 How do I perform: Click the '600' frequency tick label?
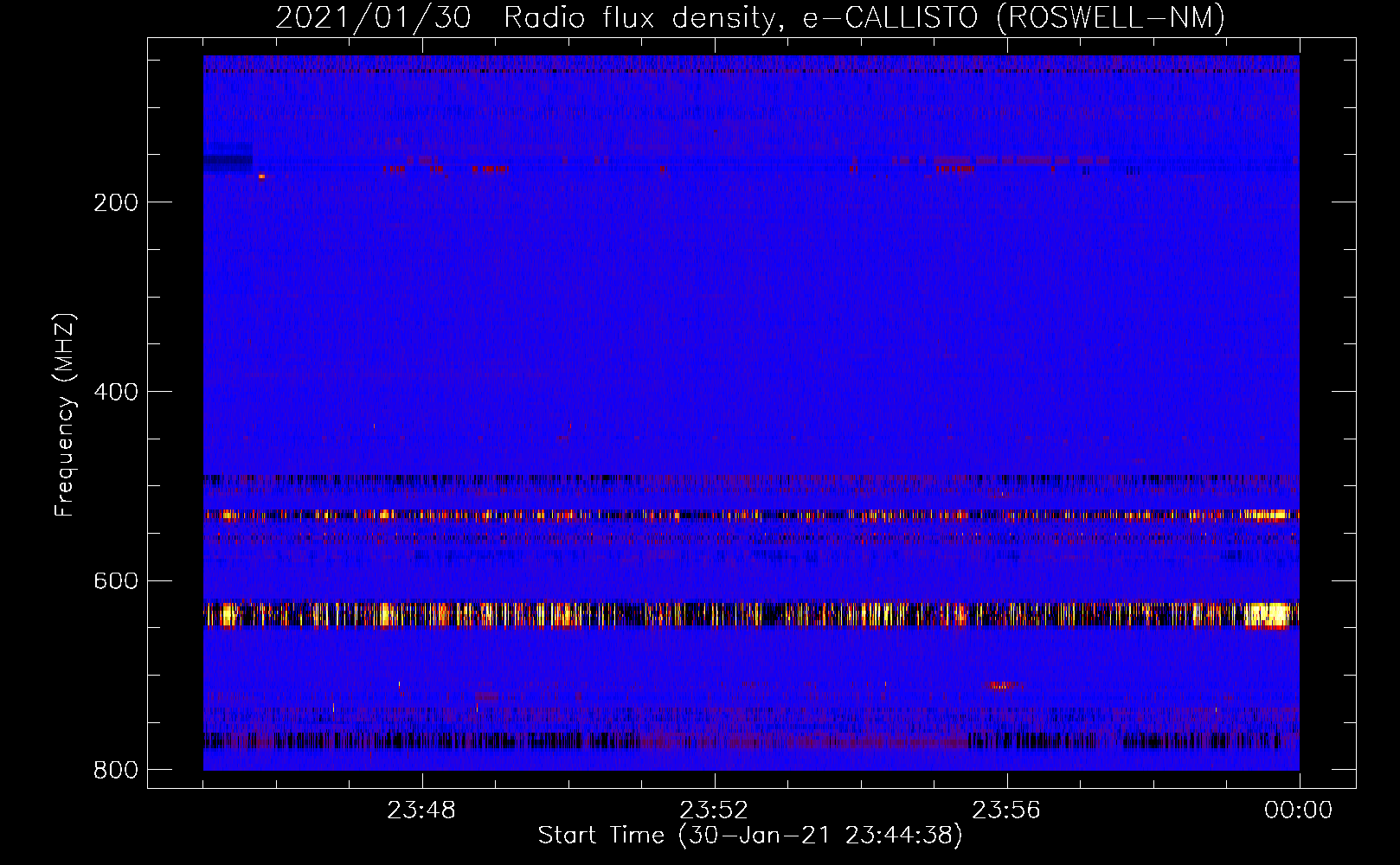click(x=116, y=580)
